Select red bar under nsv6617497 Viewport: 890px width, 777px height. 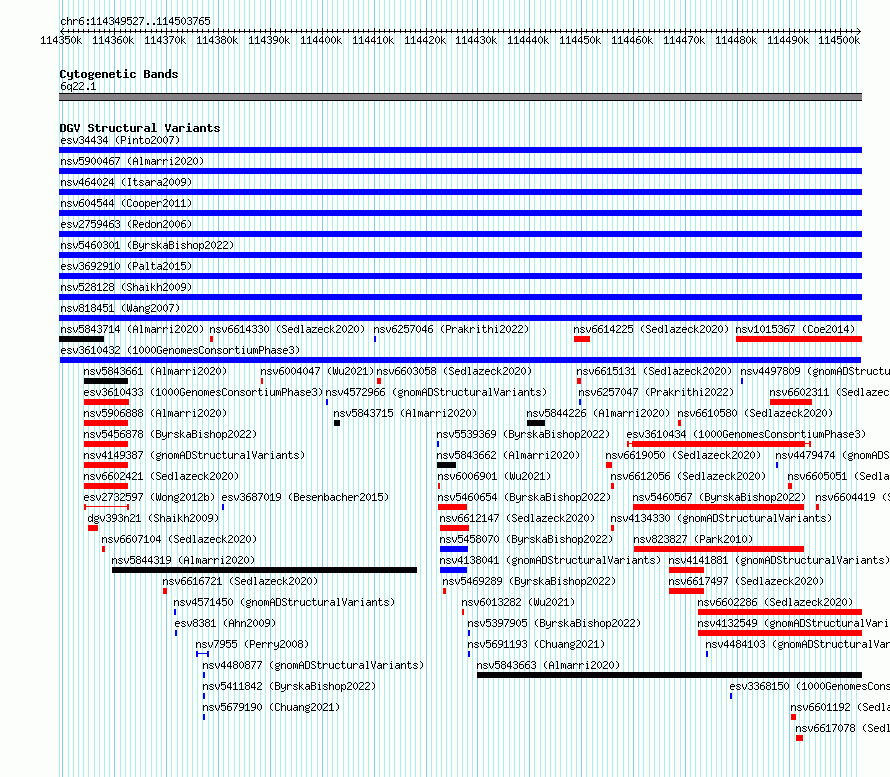click(686, 591)
